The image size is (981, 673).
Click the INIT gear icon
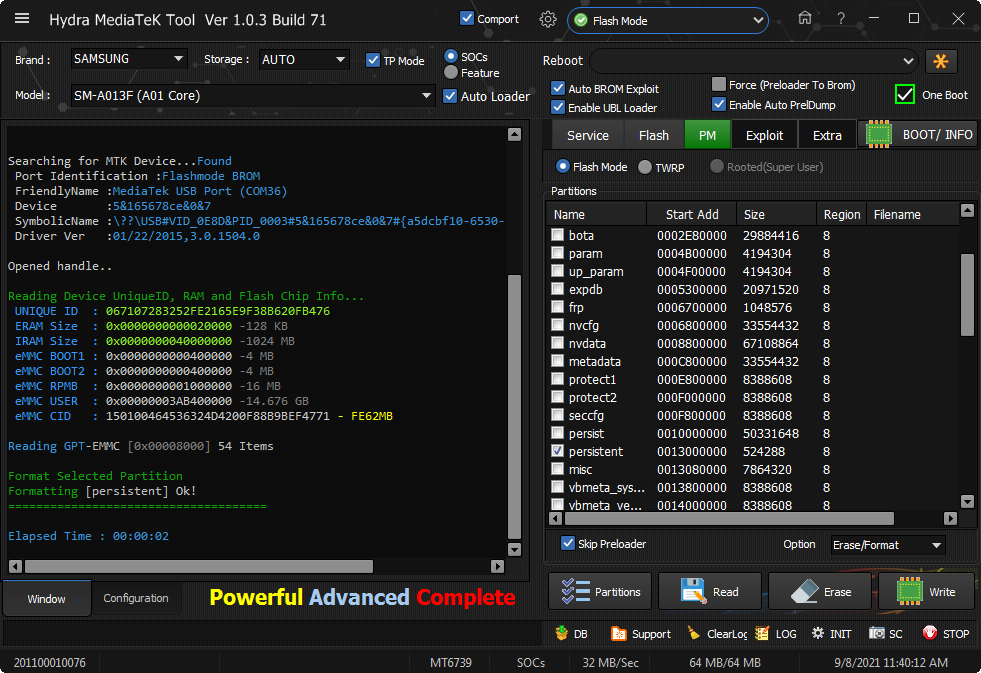tap(818, 634)
